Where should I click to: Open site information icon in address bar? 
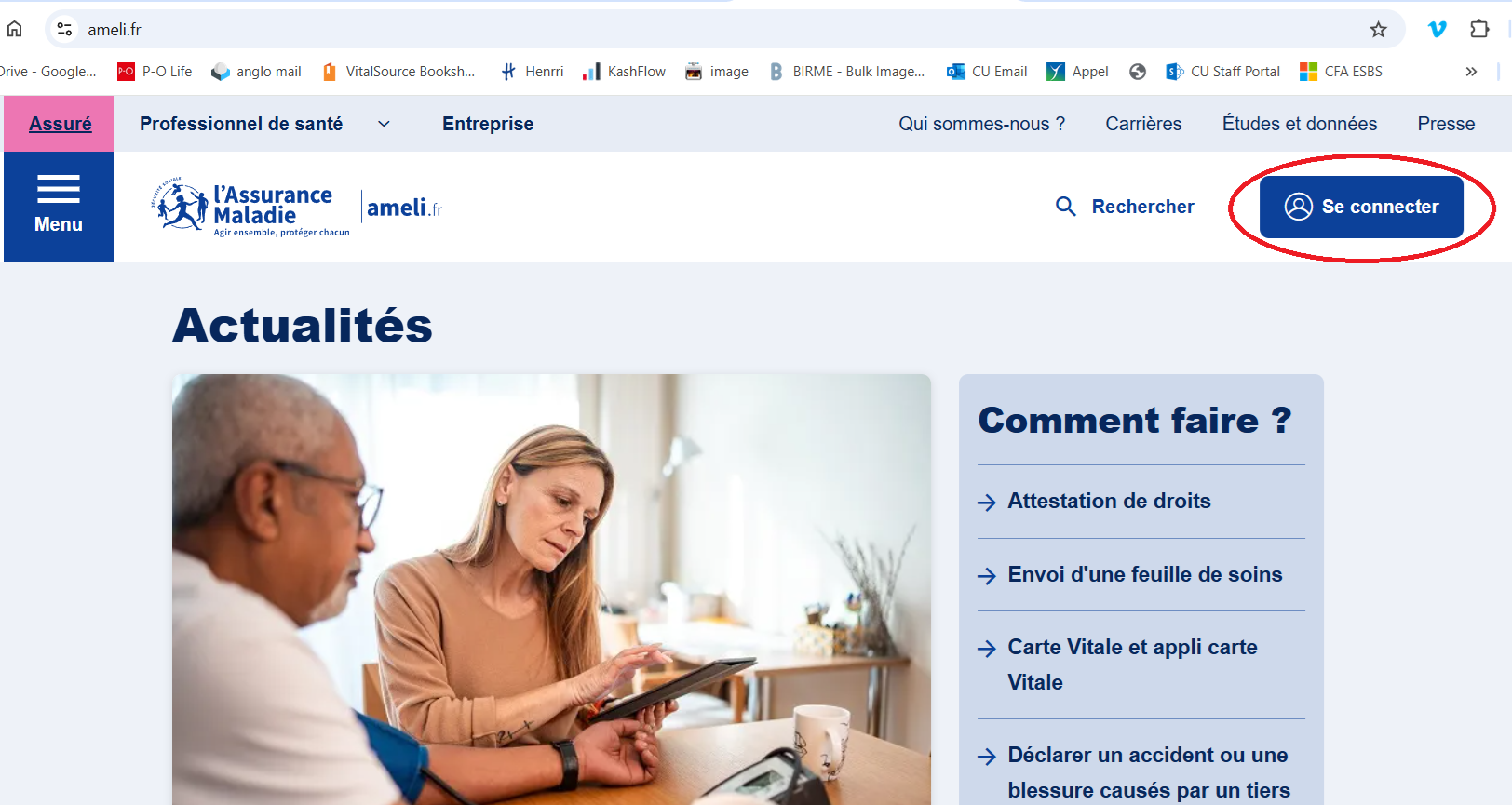[64, 30]
